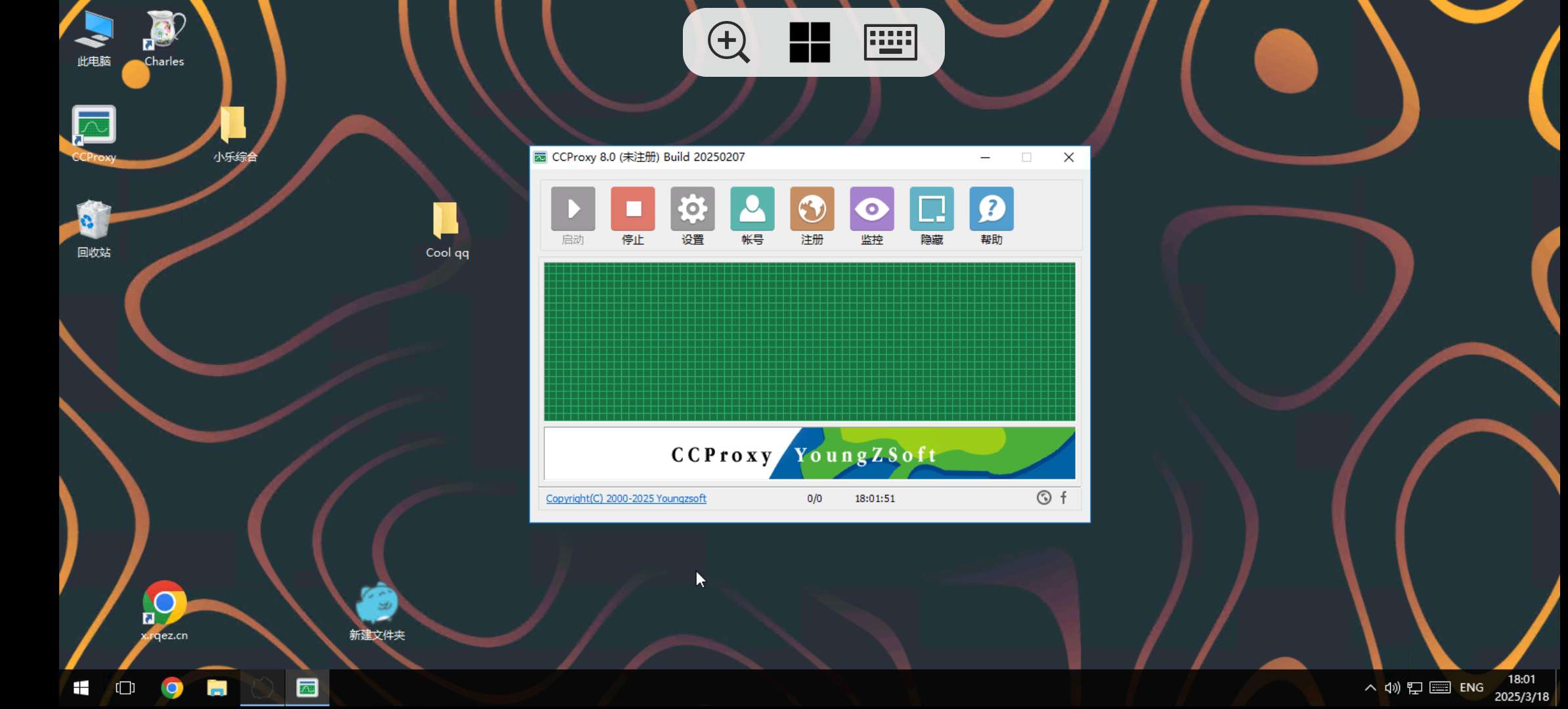Expand hidden system tray icons
Image resolution: width=1568 pixels, height=709 pixels.
[x=1370, y=687]
